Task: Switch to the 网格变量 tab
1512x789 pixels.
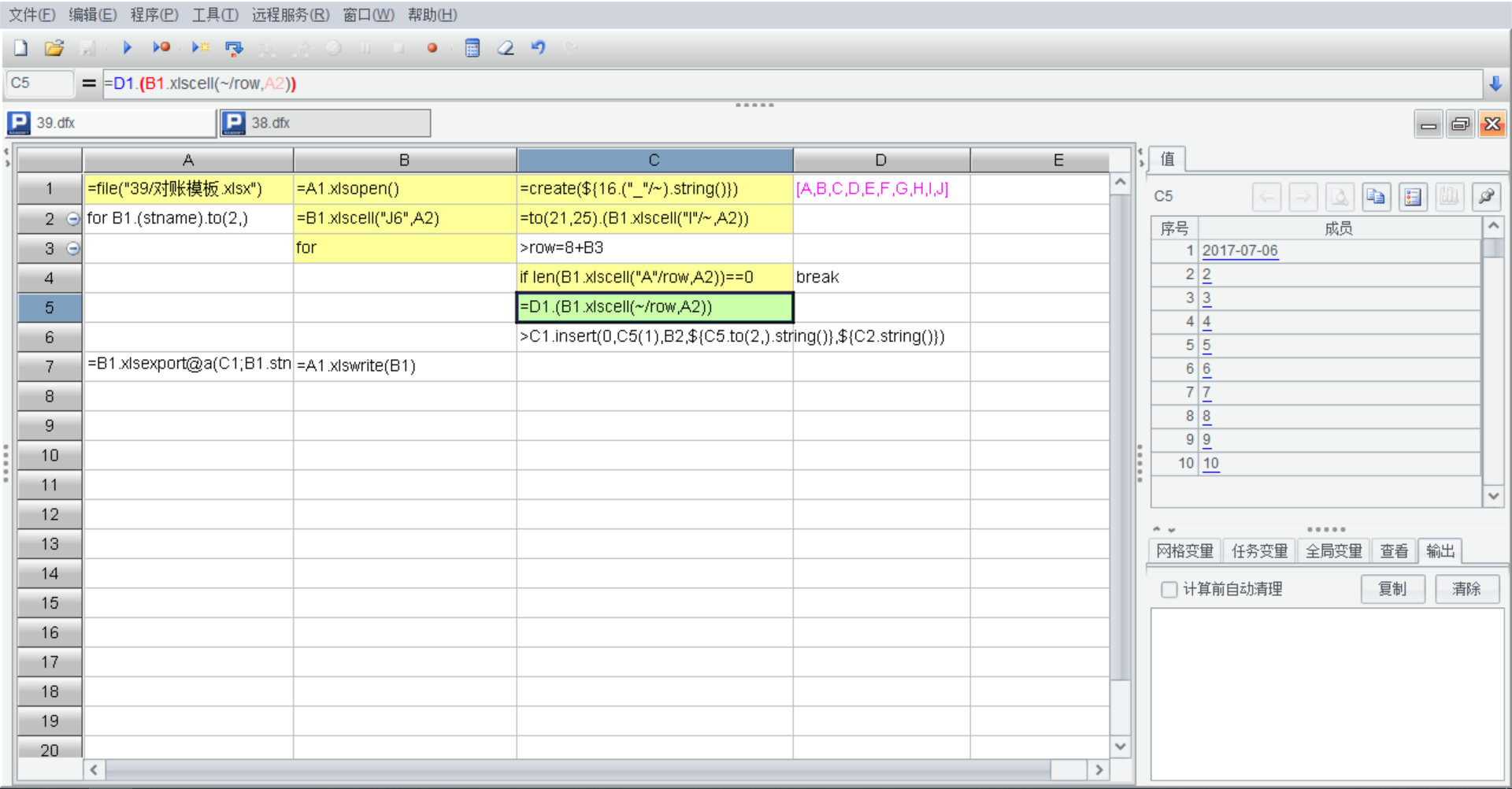Action: click(1184, 551)
